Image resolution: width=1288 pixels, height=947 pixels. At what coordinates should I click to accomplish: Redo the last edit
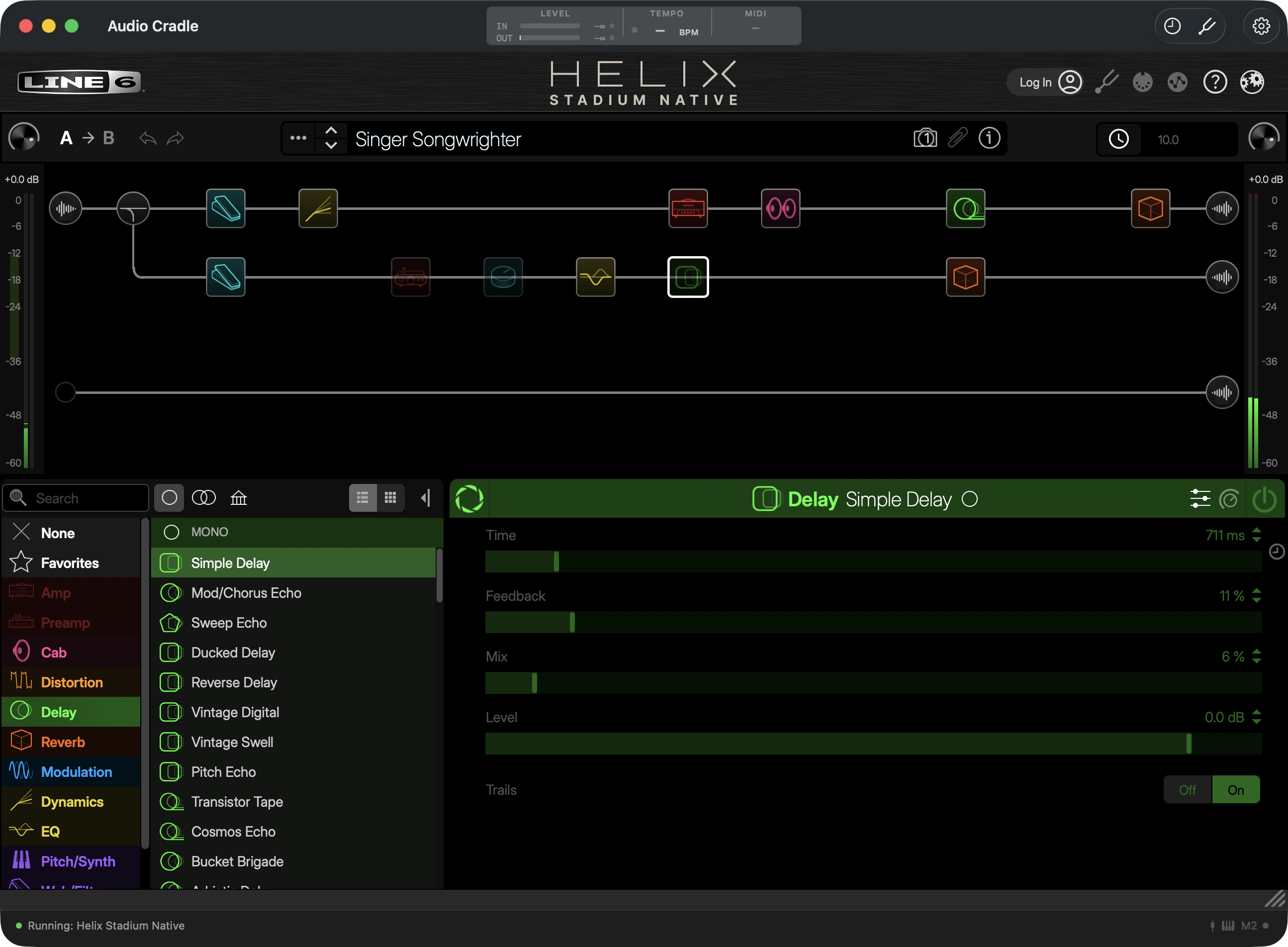coord(176,138)
